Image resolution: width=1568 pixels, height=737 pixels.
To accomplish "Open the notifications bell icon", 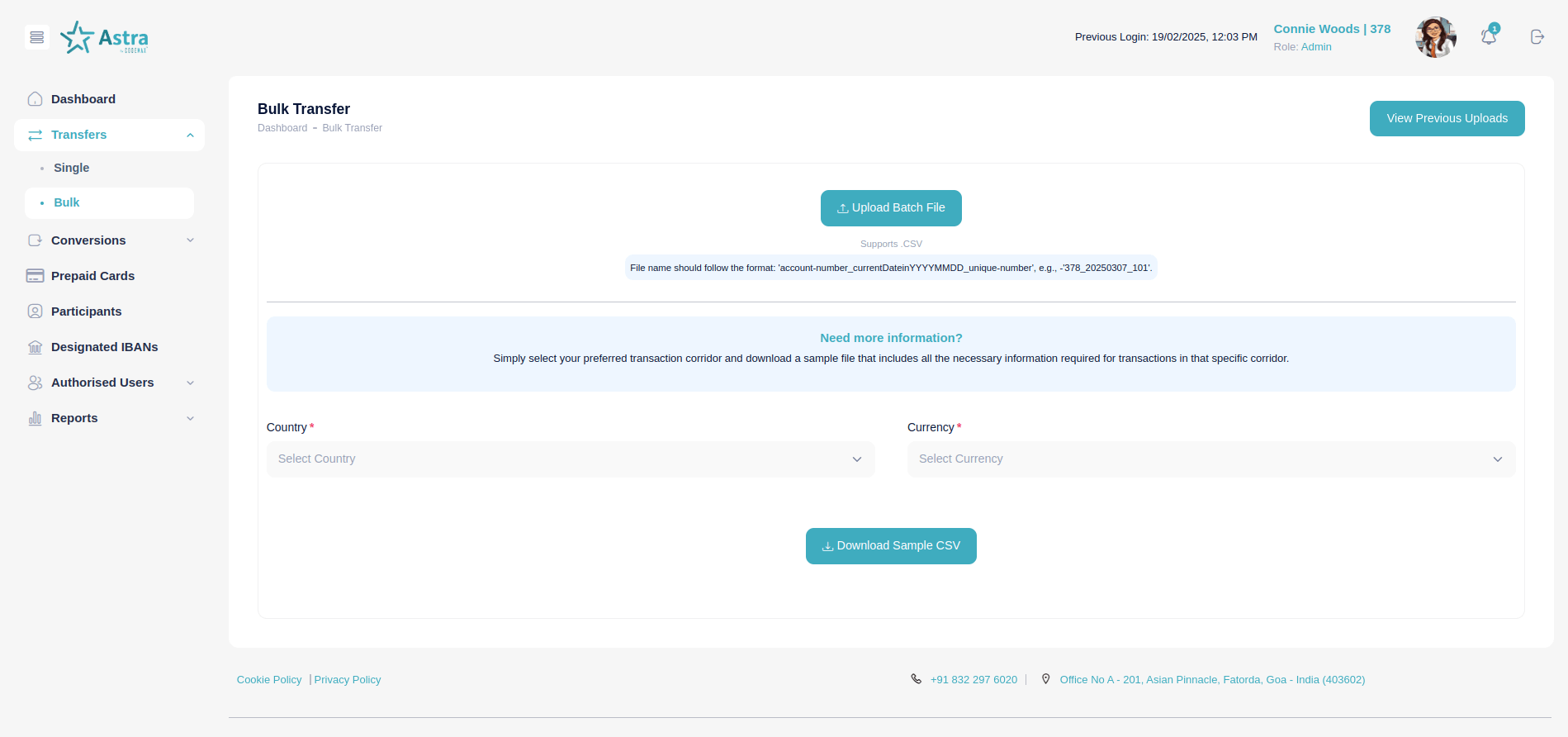I will 1488,37.
